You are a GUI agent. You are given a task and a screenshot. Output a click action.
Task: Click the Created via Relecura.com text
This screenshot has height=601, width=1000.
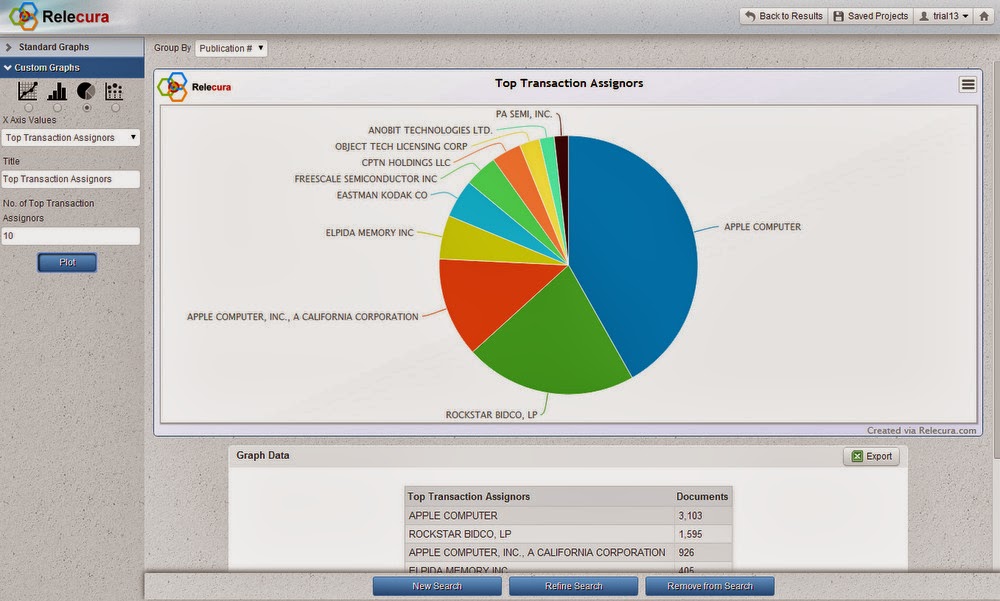pos(922,431)
